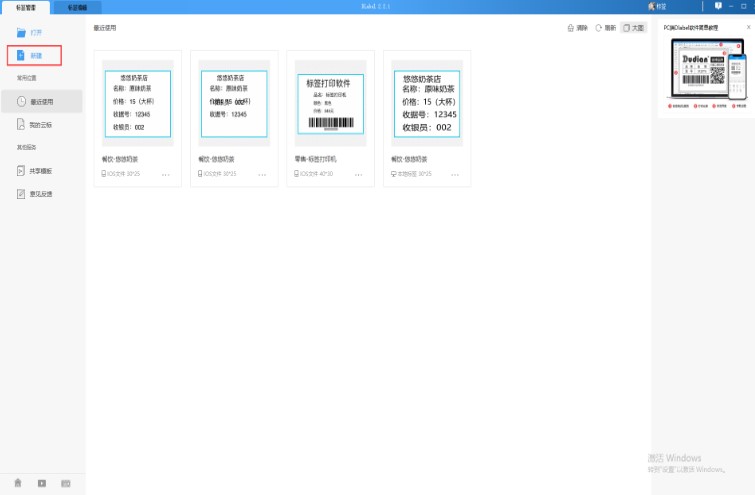Click the home icon at sidebar bottom
This screenshot has height=495, width=755.
[18, 483]
